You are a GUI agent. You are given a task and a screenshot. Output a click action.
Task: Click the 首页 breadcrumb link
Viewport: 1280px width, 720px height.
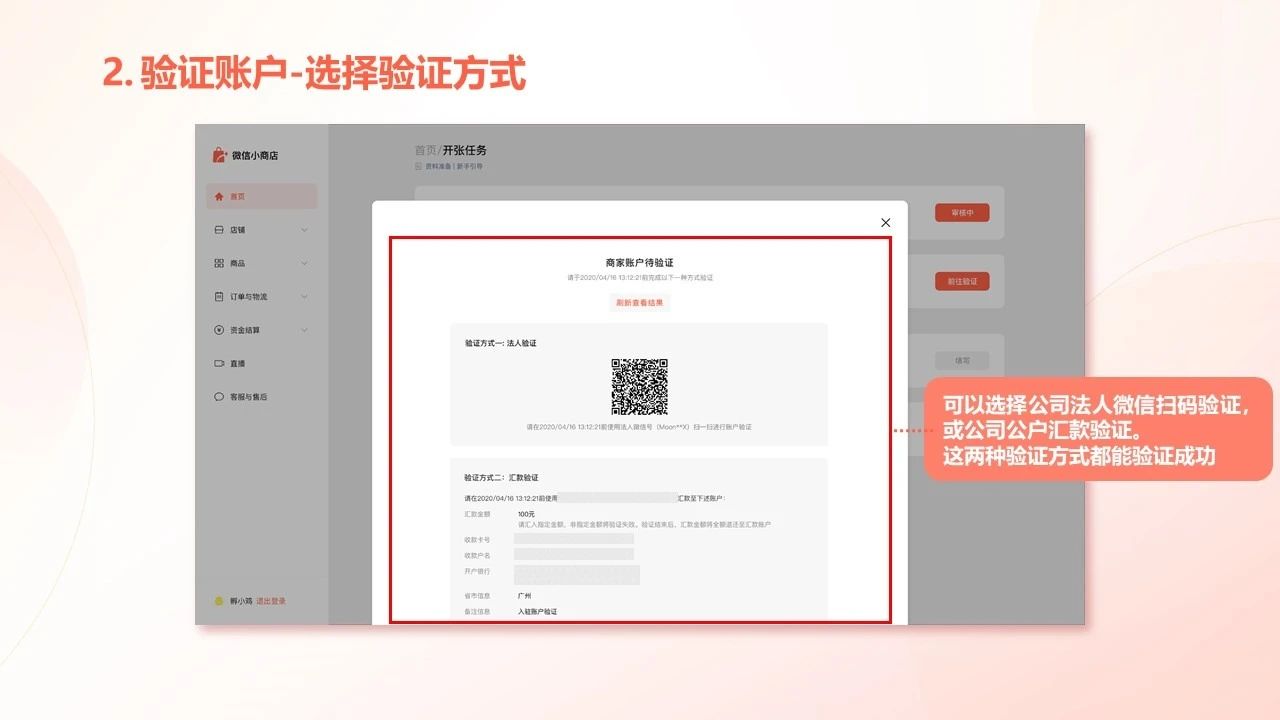pyautogui.click(x=426, y=150)
